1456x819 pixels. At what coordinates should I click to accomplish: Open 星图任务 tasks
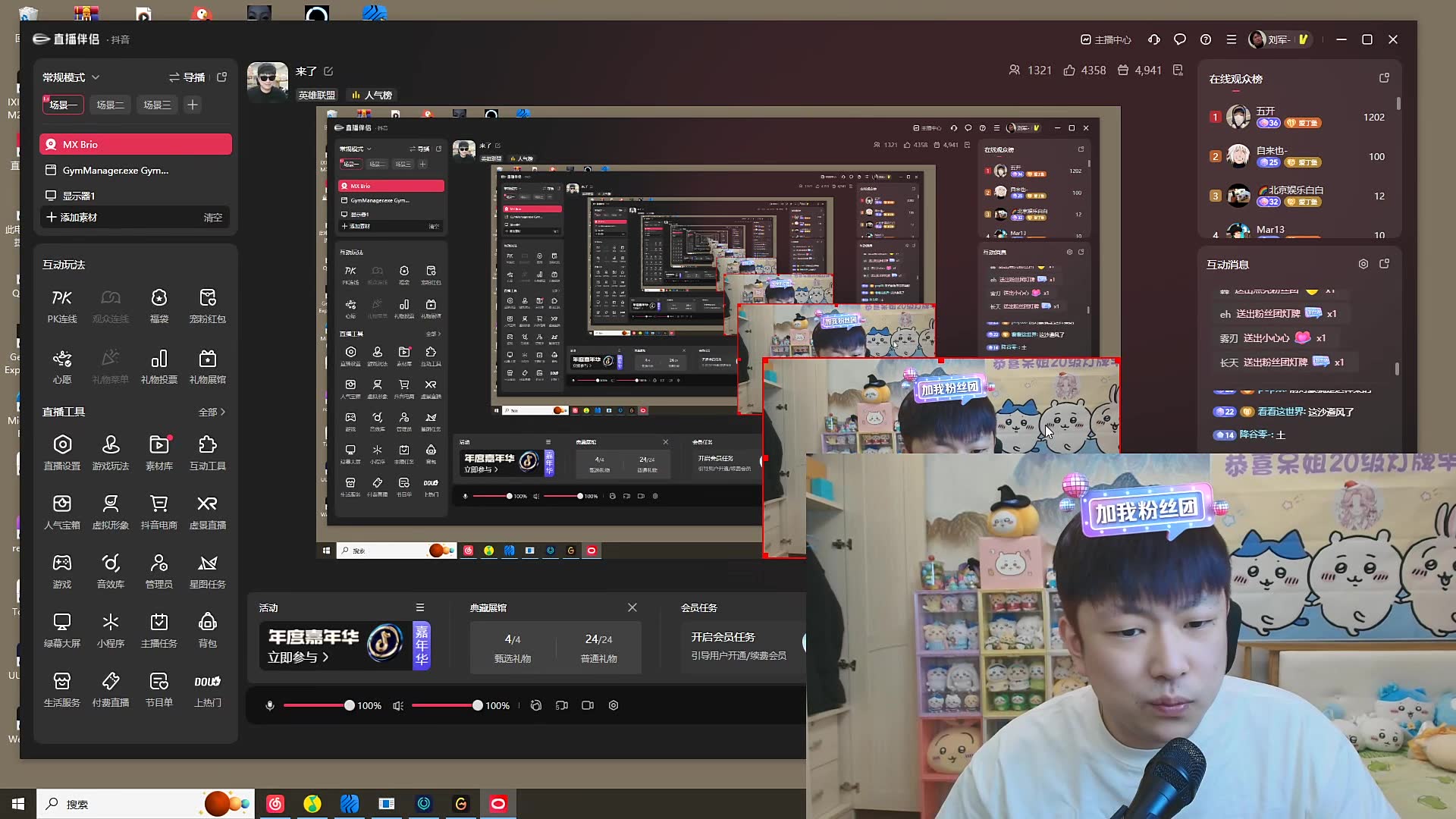[208, 572]
